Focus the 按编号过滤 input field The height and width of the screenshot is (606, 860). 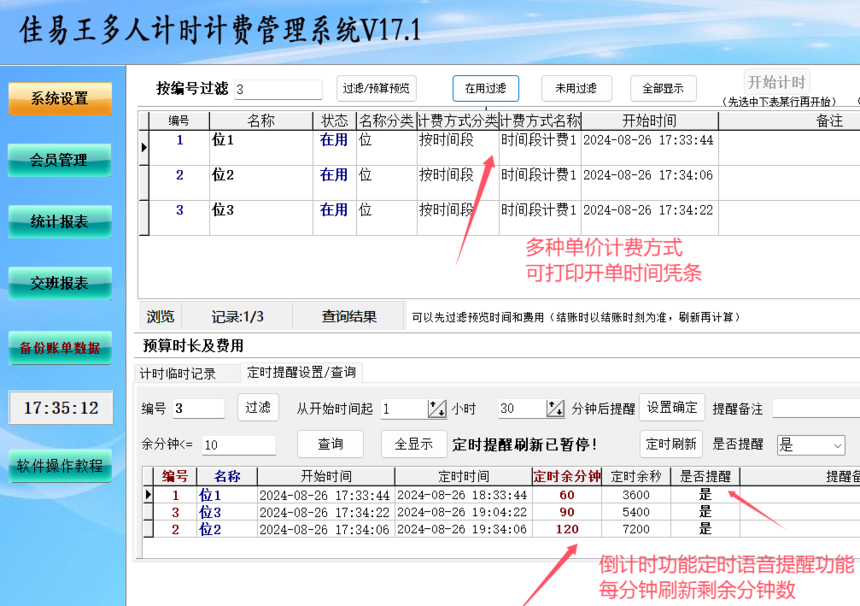pyautogui.click(x=278, y=89)
